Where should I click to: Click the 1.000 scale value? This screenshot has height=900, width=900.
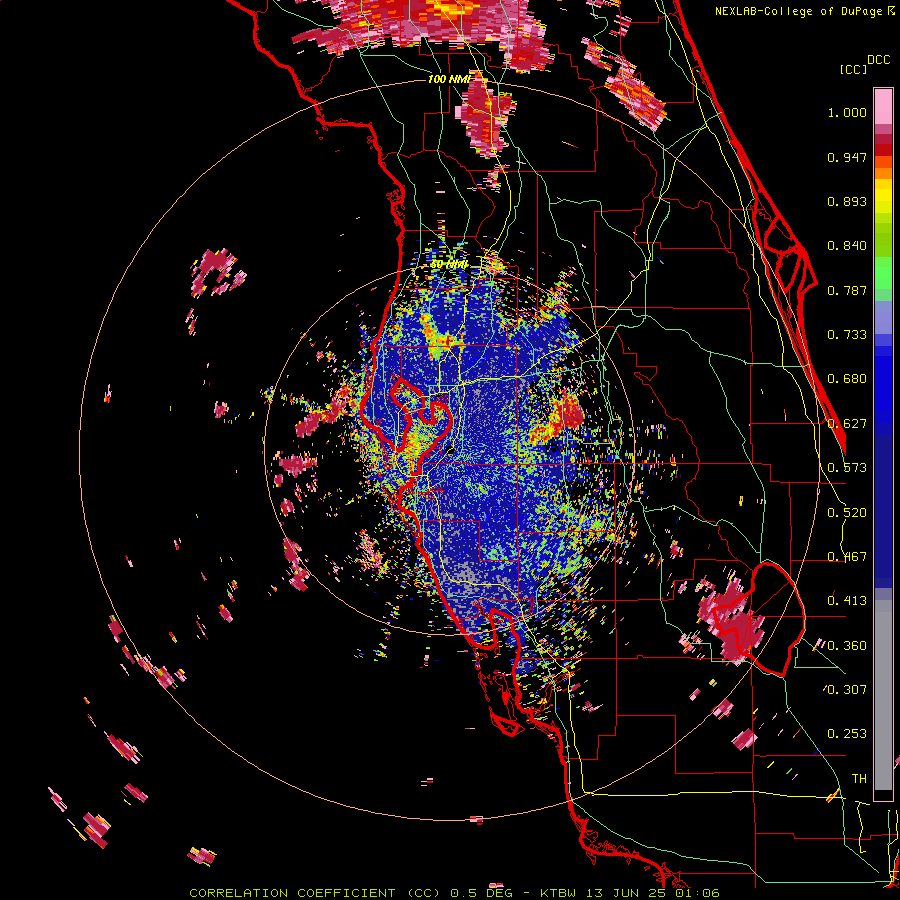(847, 112)
